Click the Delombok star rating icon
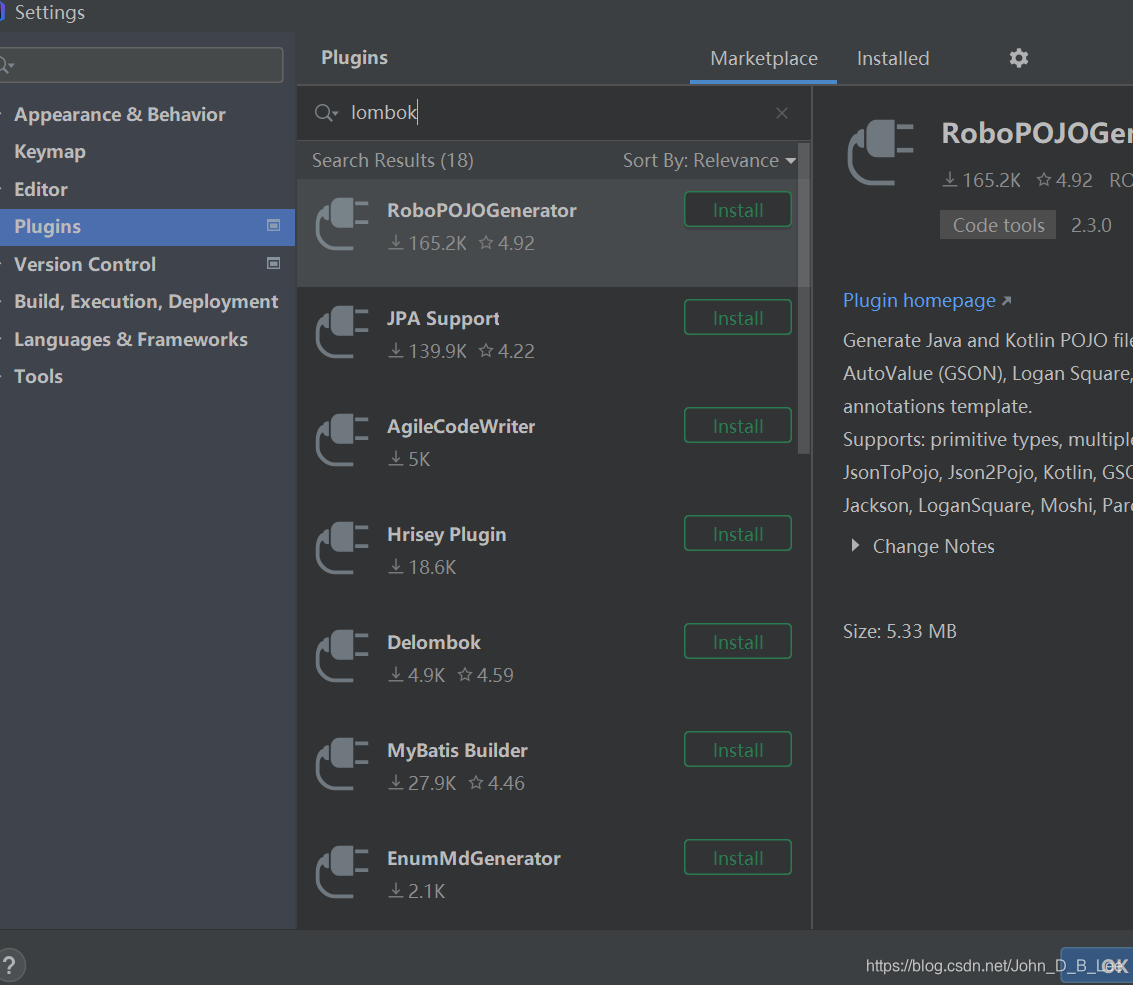Viewport: 1133px width, 985px height. [465, 674]
